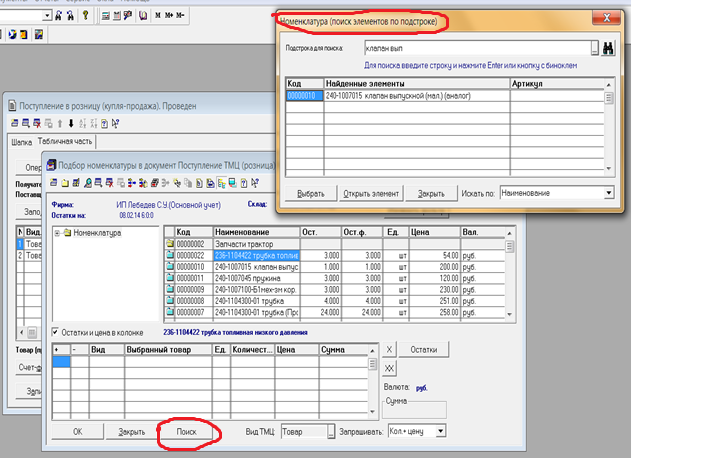
Task: Click the binoculars search icon
Action: (609, 48)
